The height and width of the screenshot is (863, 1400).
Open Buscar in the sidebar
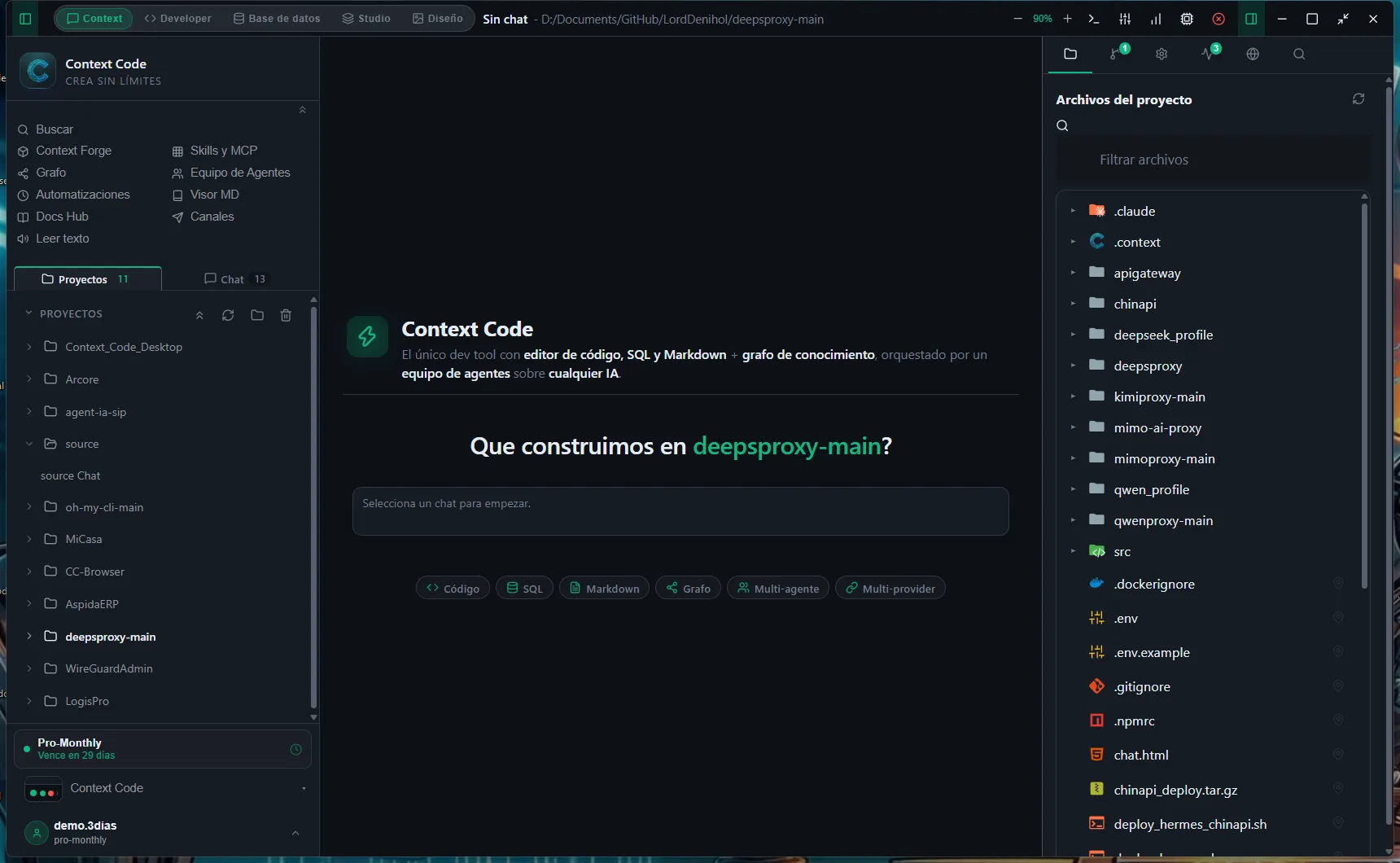coord(46,129)
